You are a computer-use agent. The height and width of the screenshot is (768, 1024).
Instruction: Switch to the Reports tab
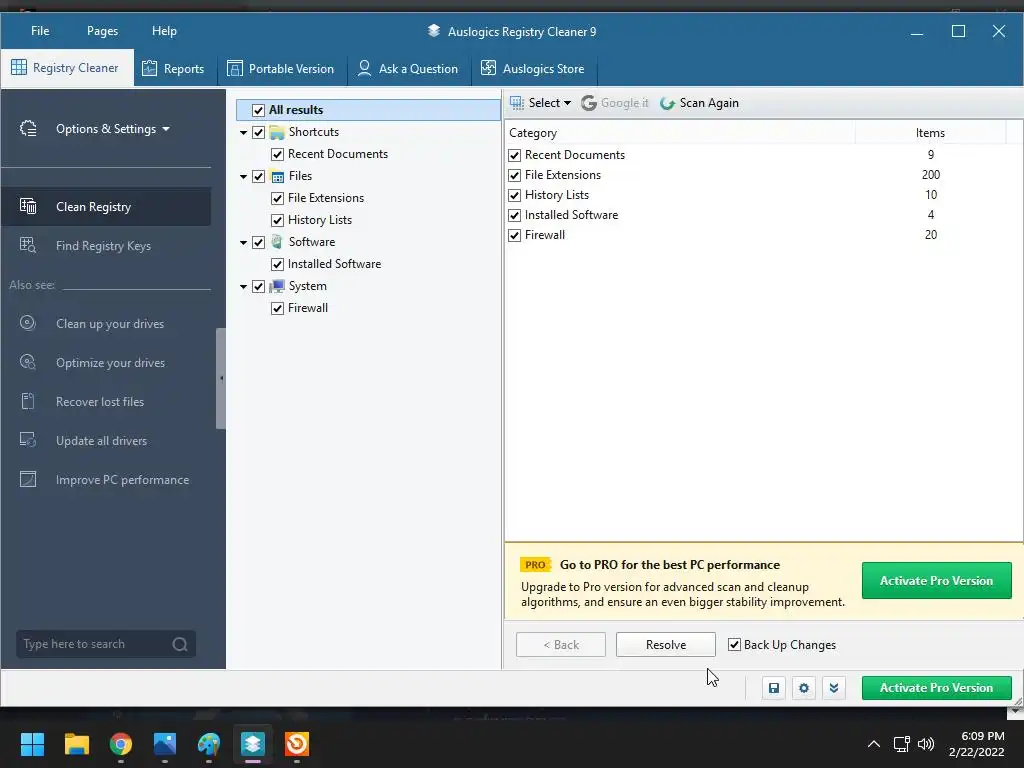(x=174, y=69)
